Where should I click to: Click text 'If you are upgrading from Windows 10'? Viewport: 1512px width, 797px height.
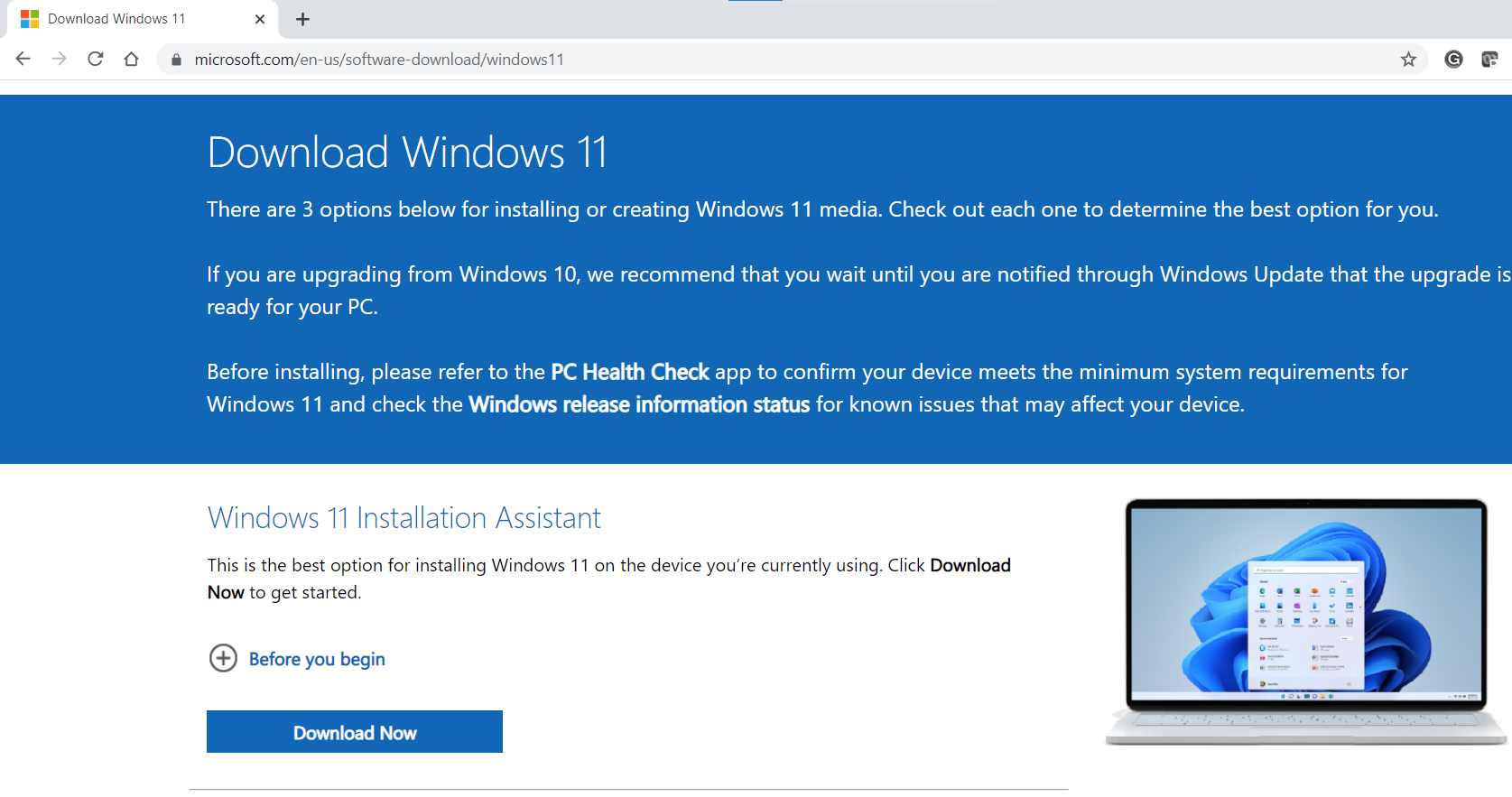pyautogui.click(x=392, y=274)
